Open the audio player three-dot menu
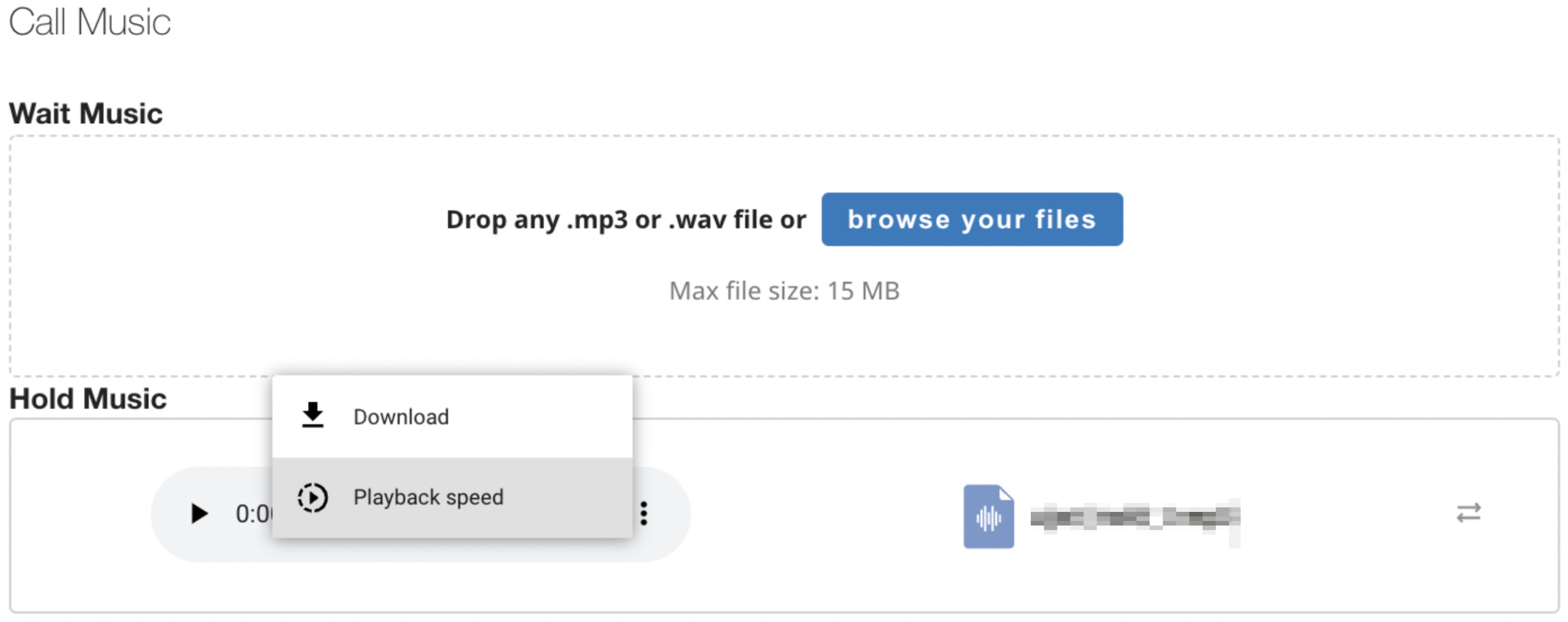 (643, 514)
